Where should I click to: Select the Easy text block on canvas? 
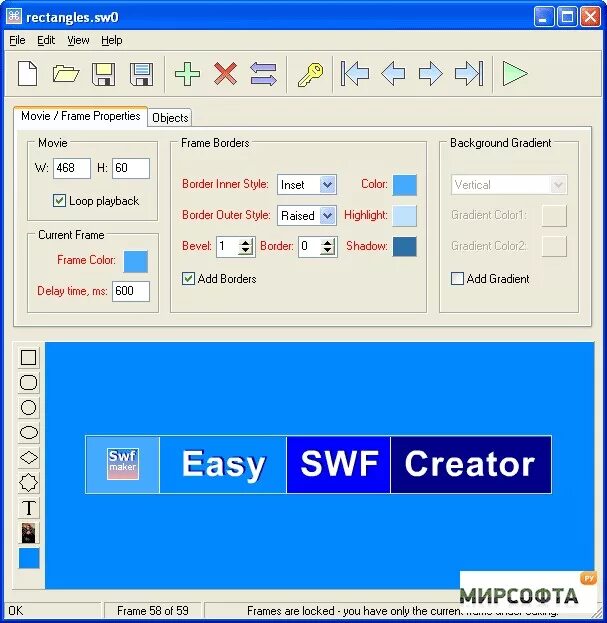(x=224, y=464)
